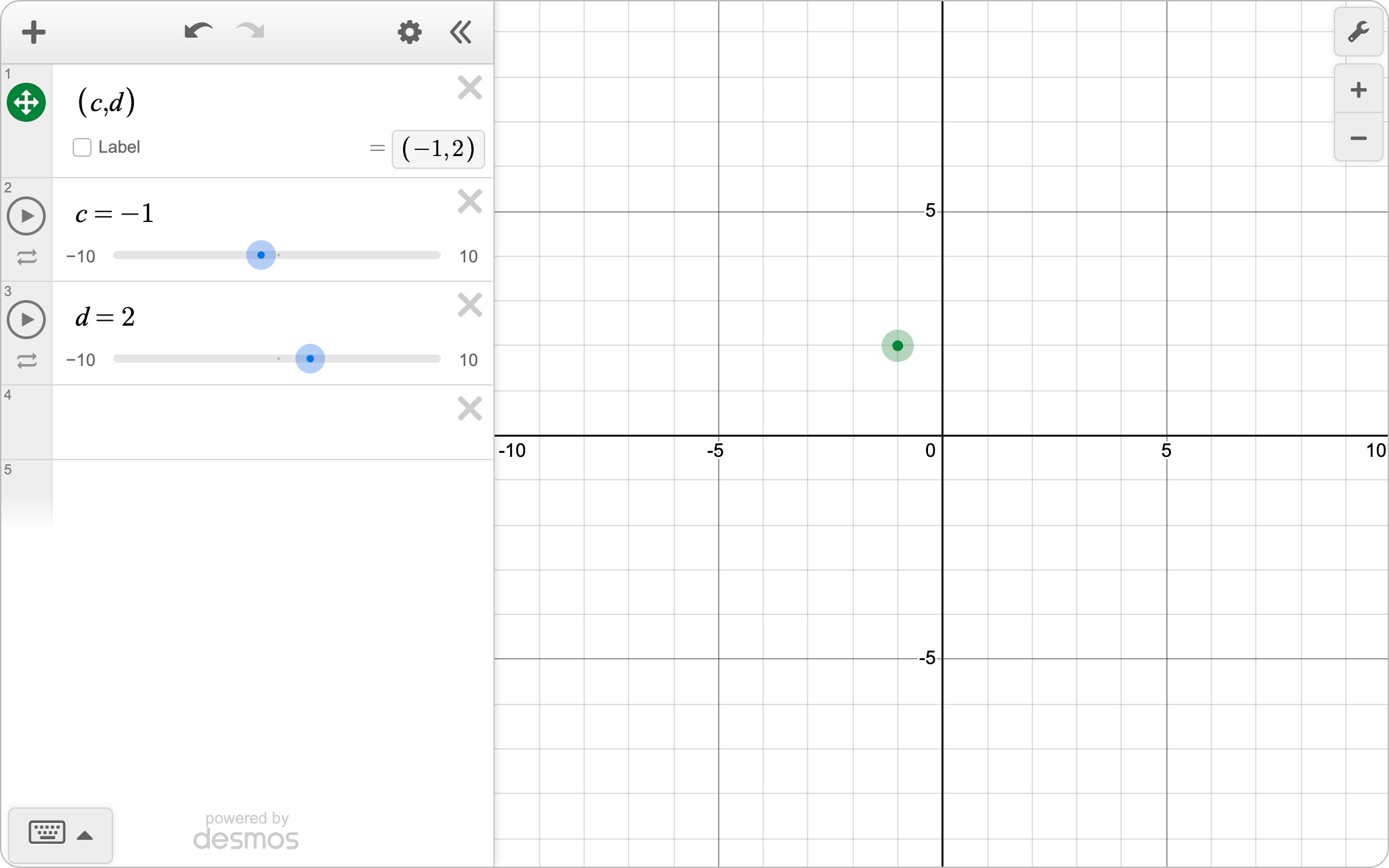
Task: Click the Add Item plus button
Action: 33,32
